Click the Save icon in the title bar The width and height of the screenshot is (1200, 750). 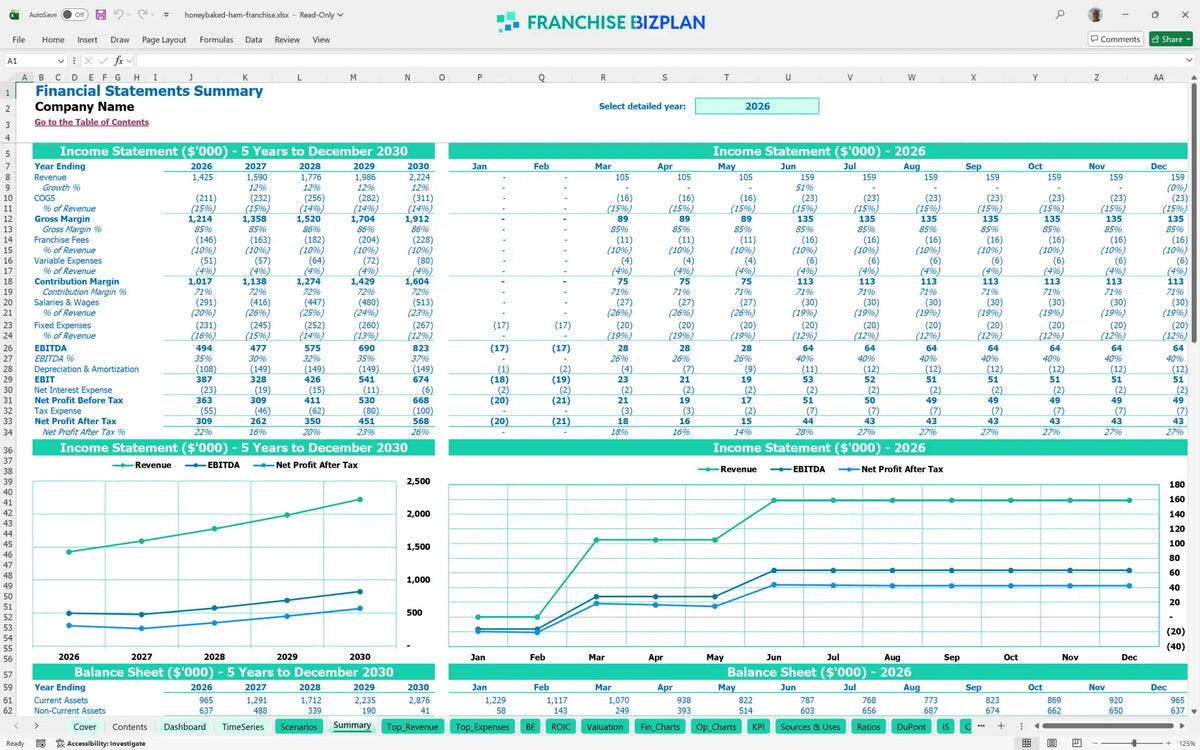[x=100, y=15]
